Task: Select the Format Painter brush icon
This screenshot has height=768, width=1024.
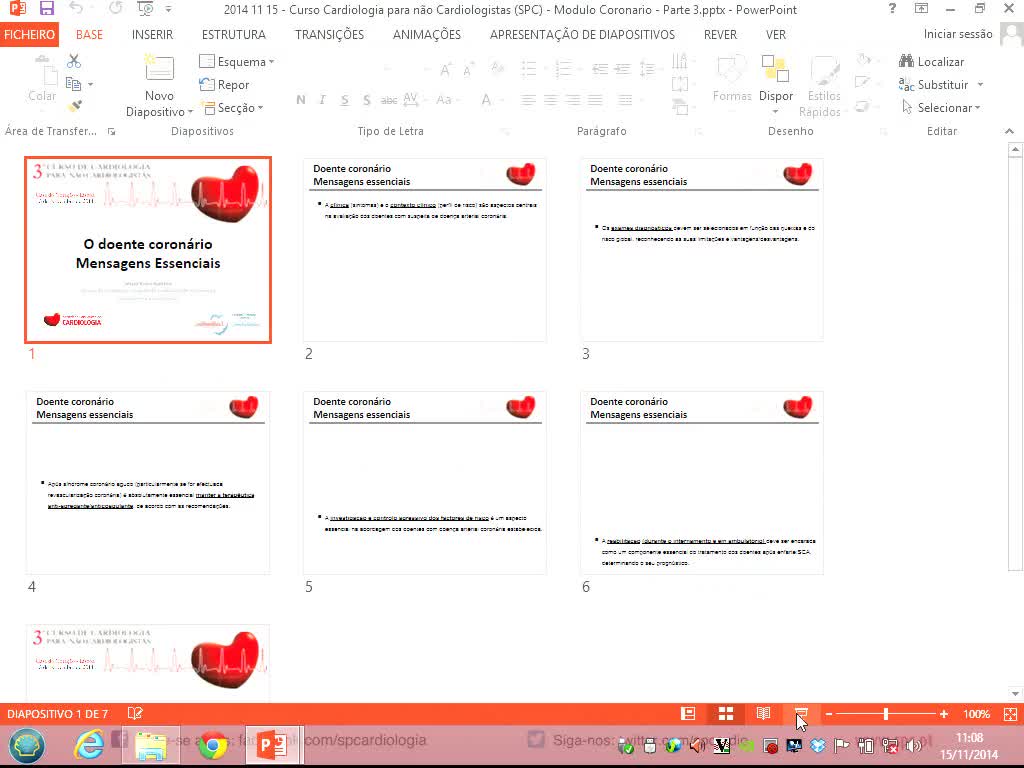Action: (74, 106)
